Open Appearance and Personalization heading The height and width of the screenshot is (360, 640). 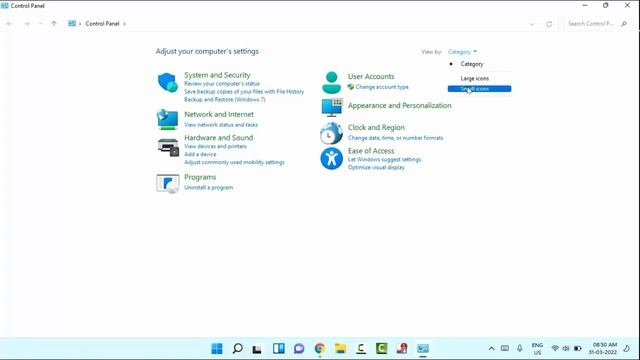[x=400, y=105]
